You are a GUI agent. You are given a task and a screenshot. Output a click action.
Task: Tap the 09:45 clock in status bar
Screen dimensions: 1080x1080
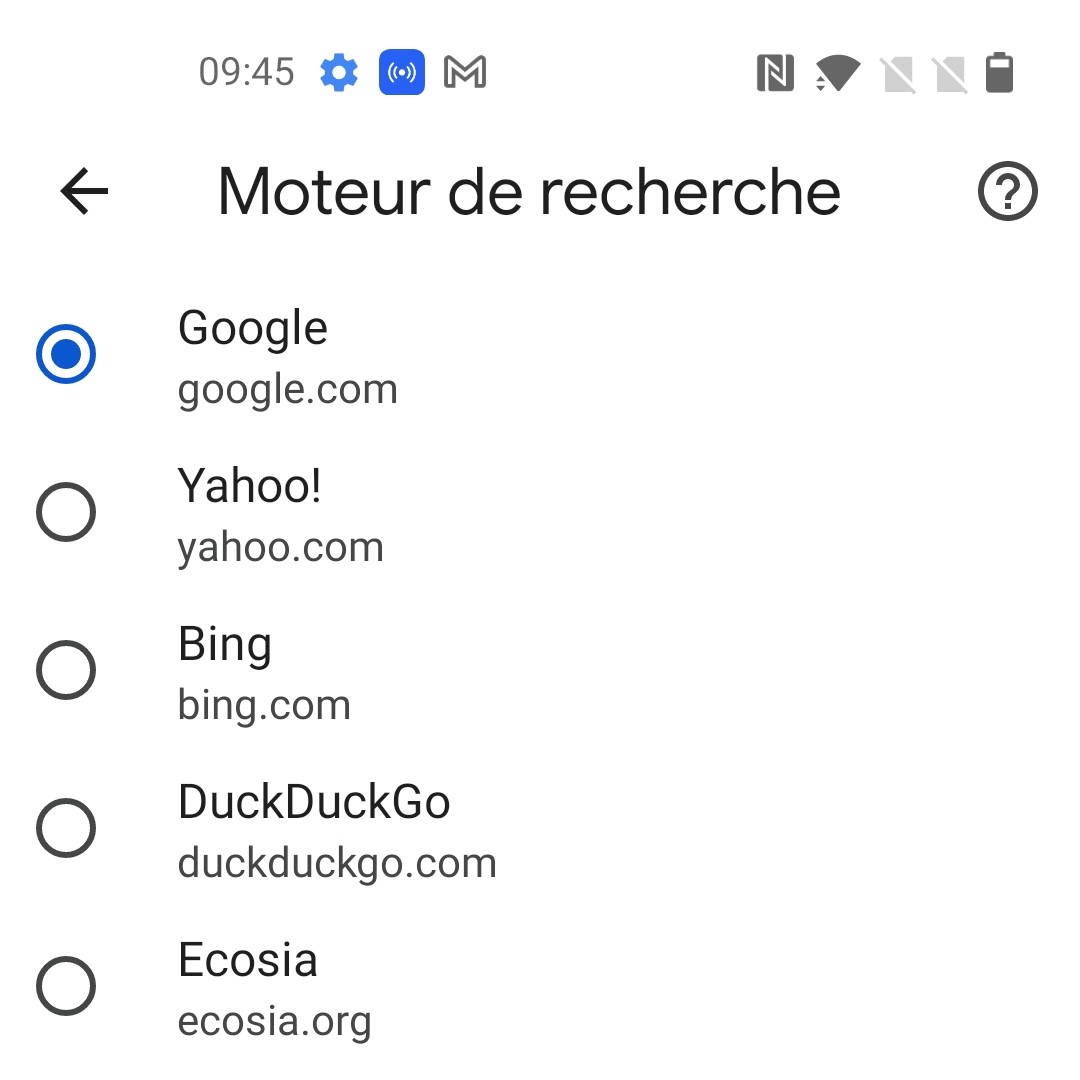pyautogui.click(x=246, y=73)
